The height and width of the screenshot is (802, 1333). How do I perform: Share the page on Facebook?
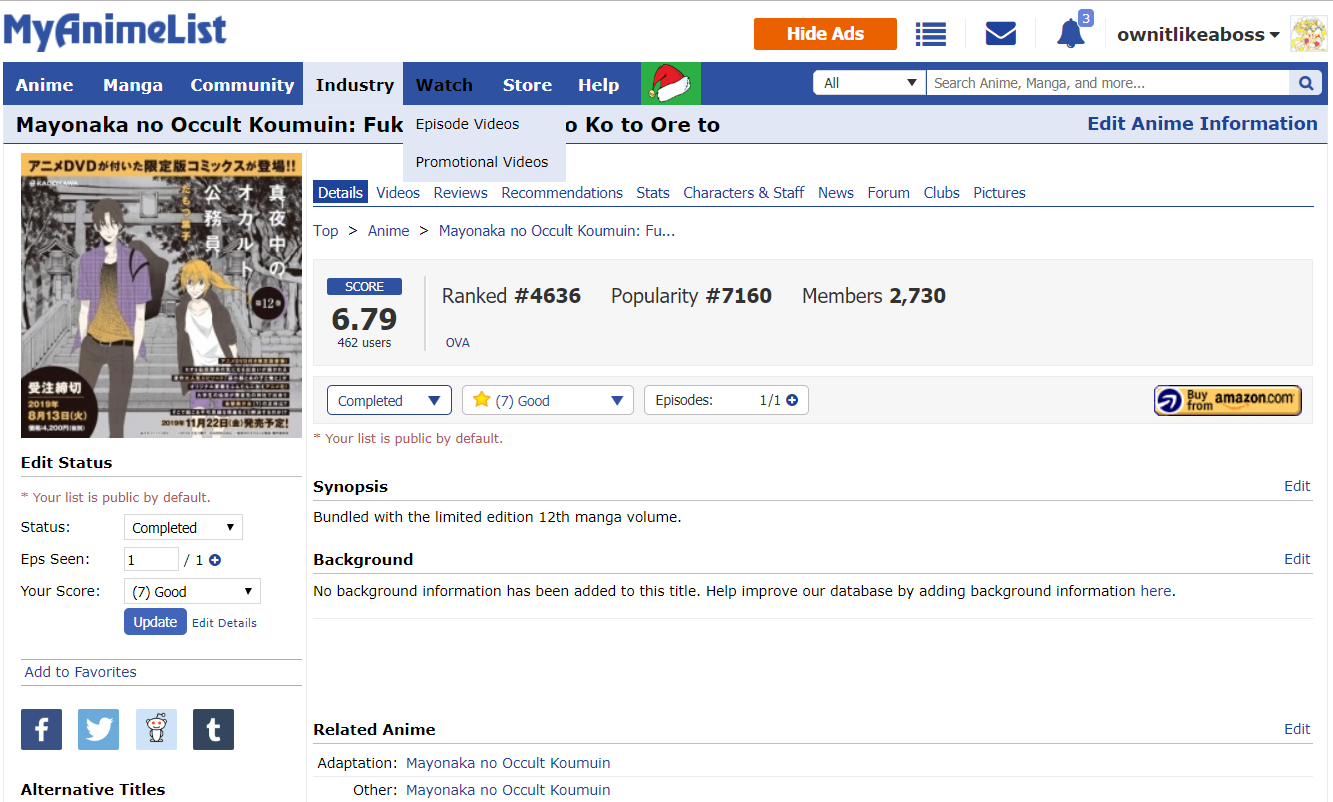pos(41,730)
